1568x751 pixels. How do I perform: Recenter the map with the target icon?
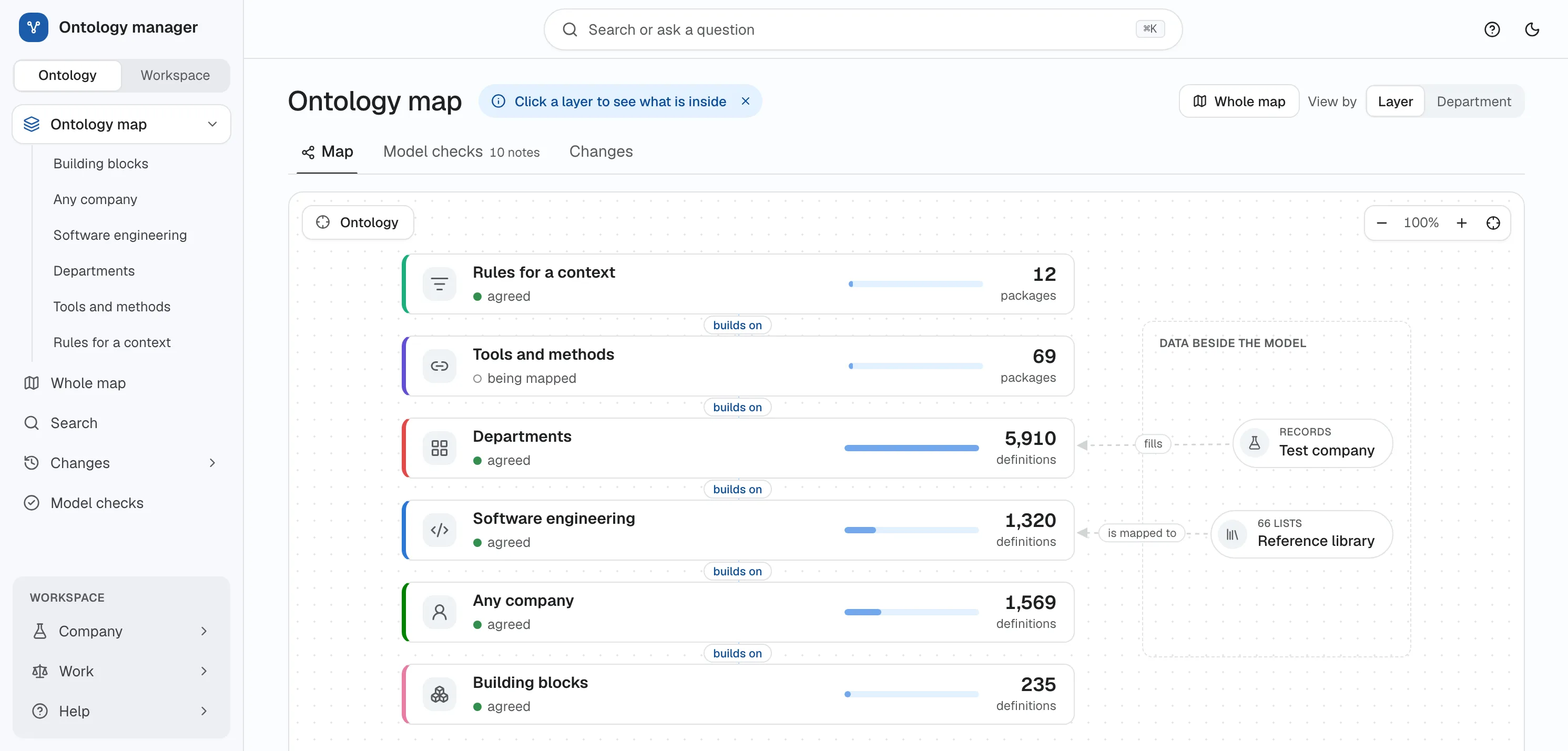tap(1493, 223)
